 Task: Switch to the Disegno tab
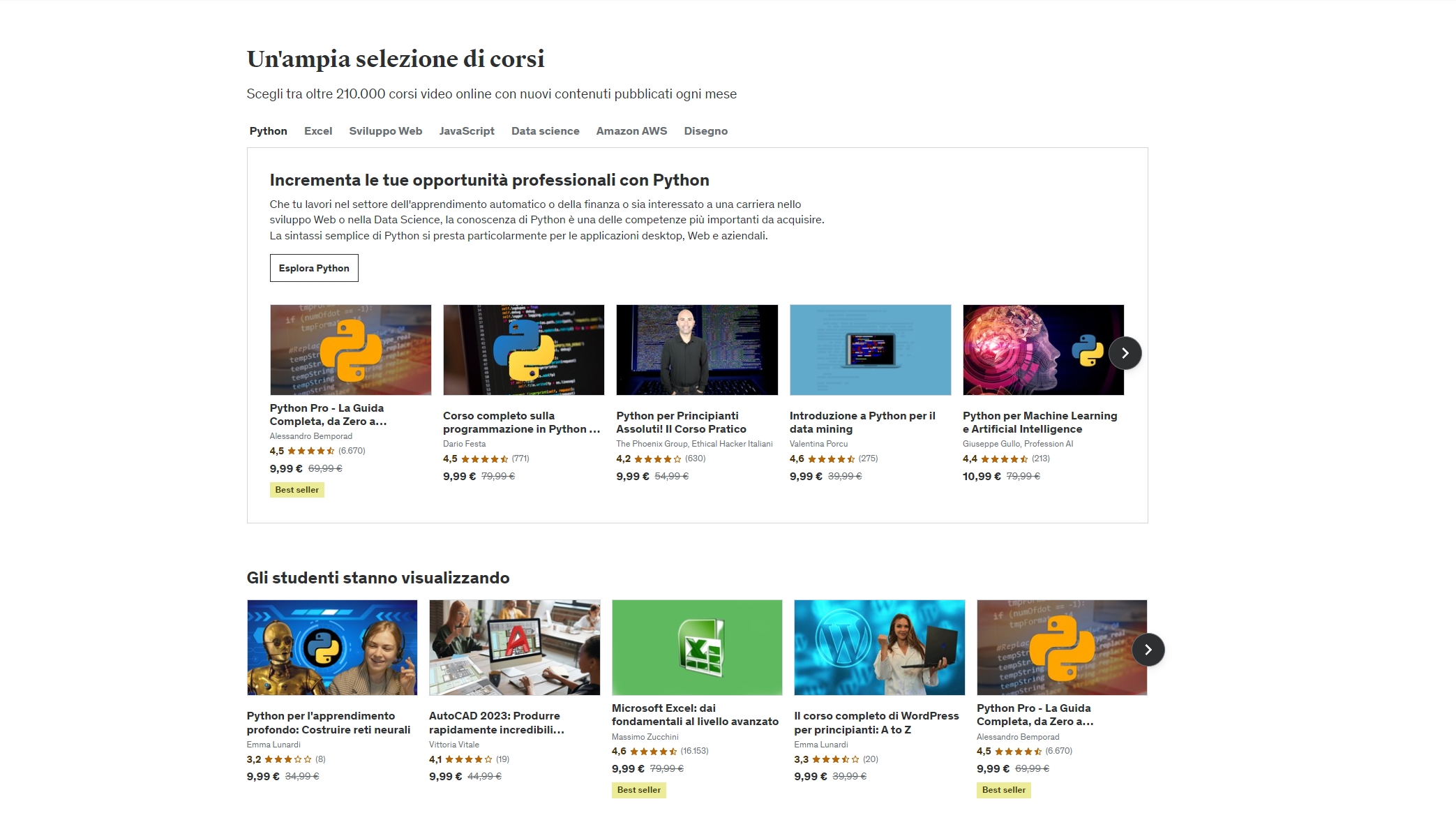(705, 131)
